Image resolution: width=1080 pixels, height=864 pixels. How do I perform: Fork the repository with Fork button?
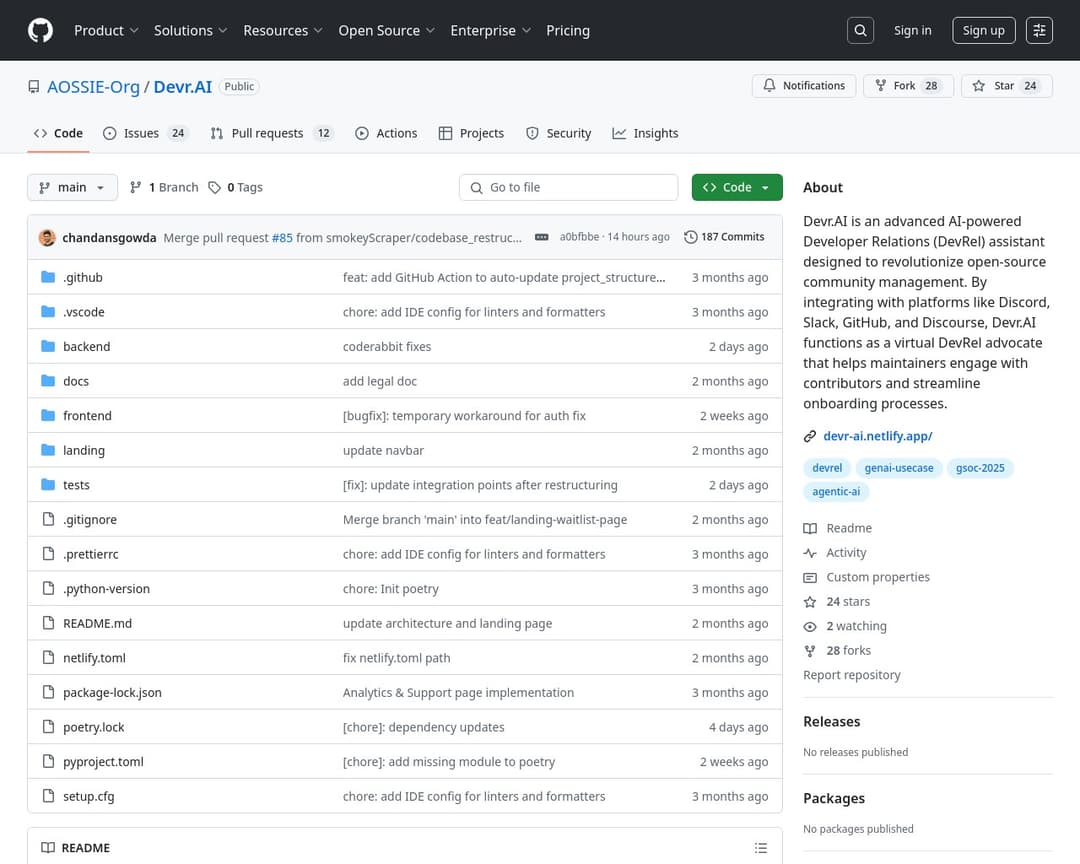point(908,85)
